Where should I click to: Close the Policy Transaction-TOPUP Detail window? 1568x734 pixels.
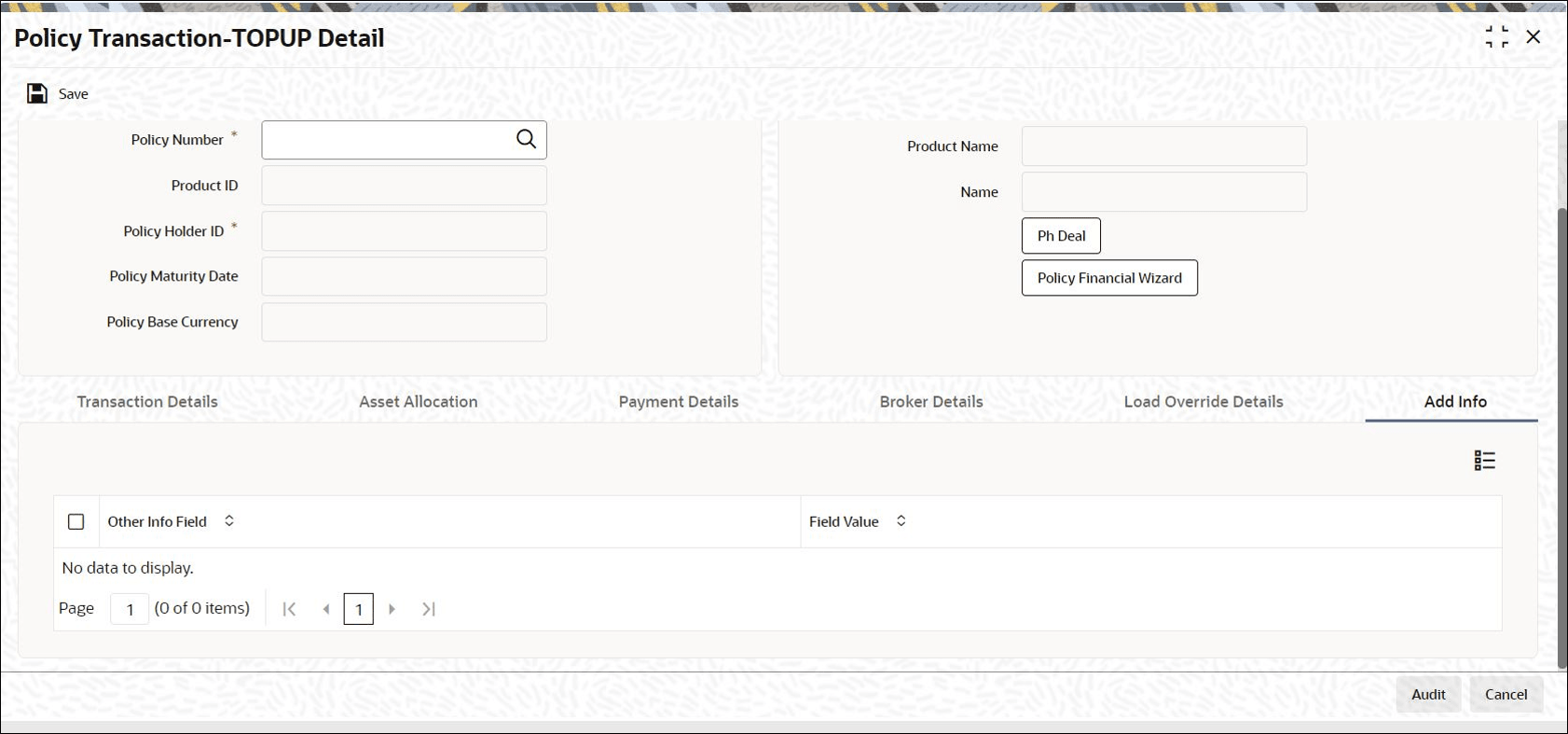1534,37
